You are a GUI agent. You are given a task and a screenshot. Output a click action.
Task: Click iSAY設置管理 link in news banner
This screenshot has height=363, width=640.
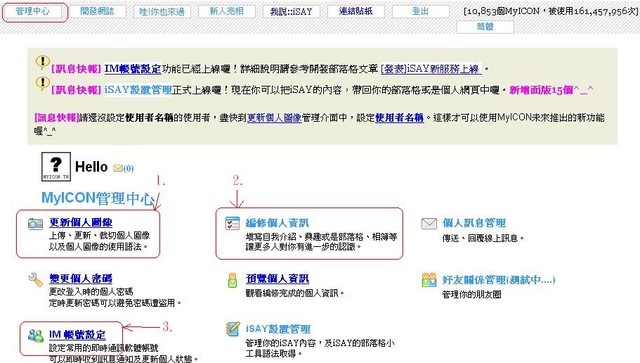pos(138,89)
